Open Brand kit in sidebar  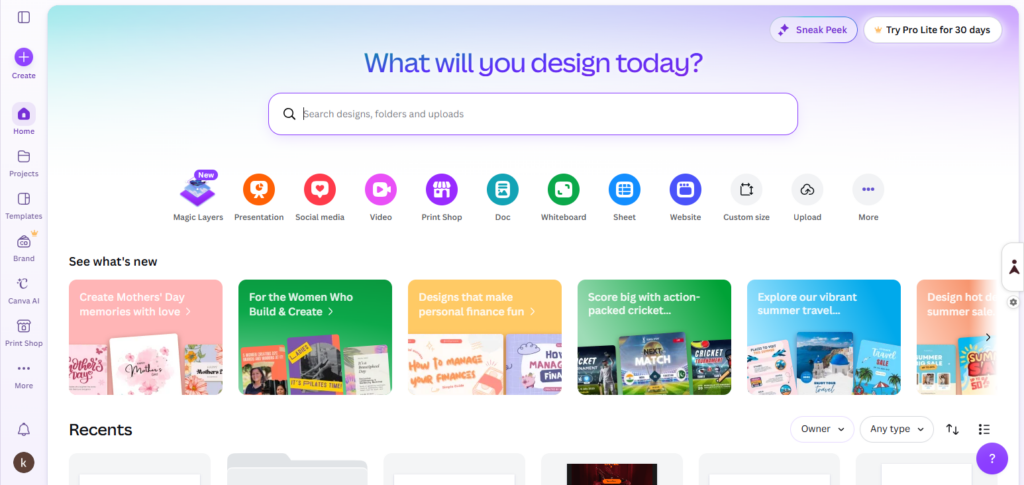[24, 248]
